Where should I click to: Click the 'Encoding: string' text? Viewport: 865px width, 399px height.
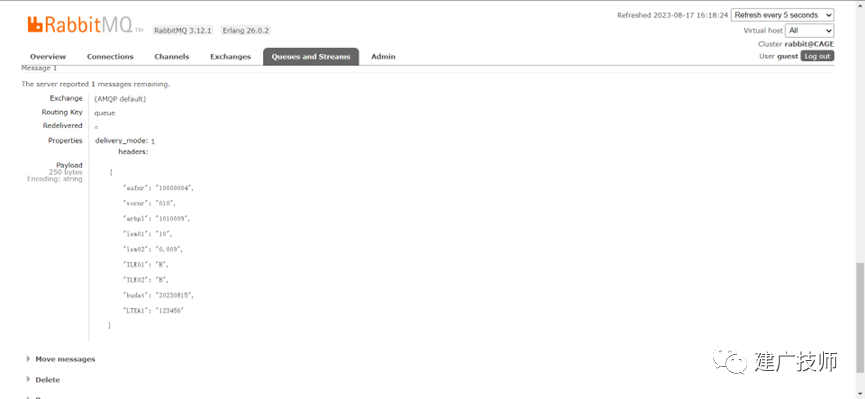pyautogui.click(x=55, y=179)
